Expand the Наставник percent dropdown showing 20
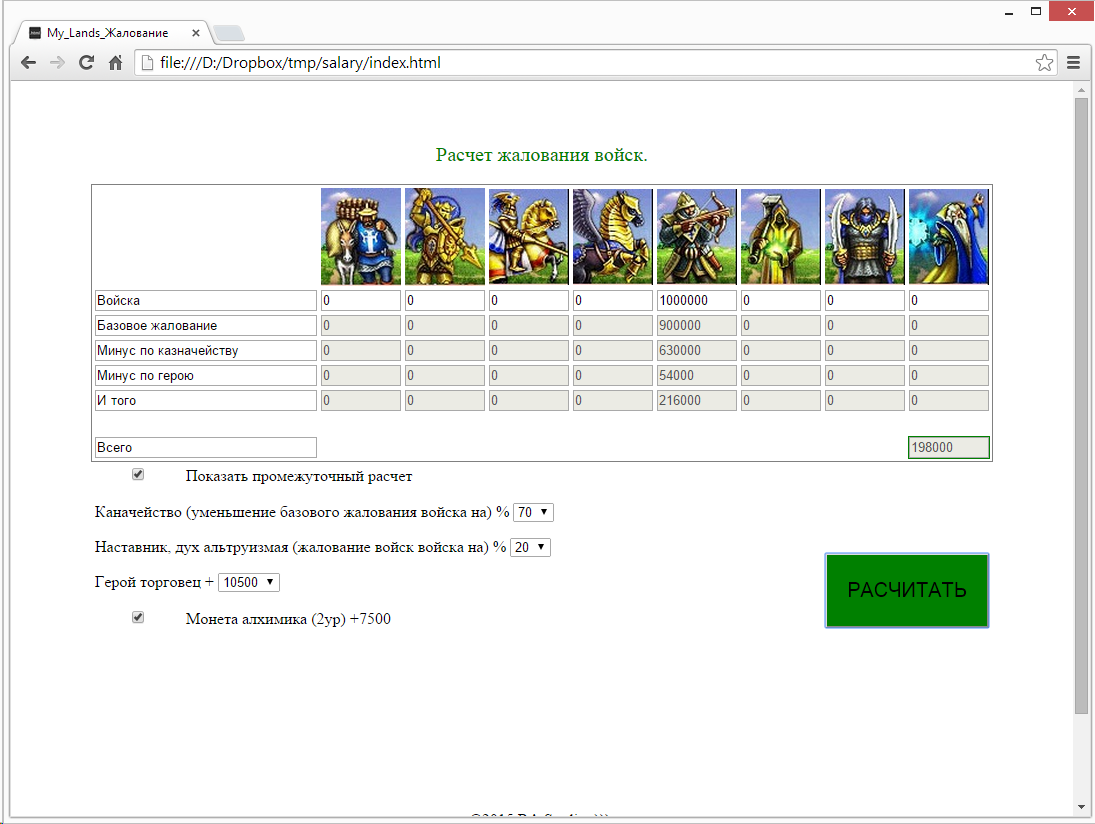The width and height of the screenshot is (1095, 824). [530, 547]
